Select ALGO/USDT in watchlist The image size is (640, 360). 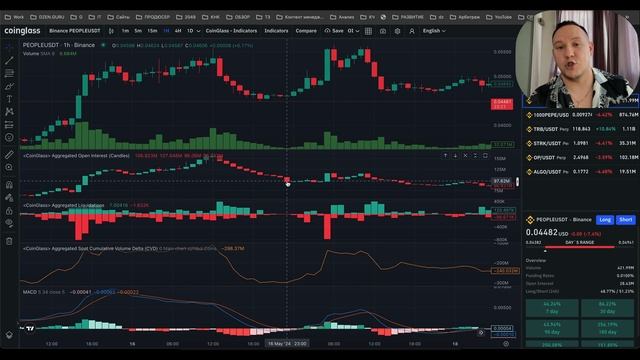click(x=581, y=172)
